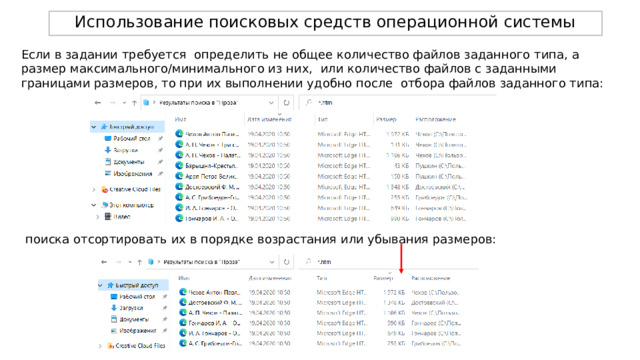Viewport: 640px width, 360px height.
Task: Click pin icon beside Загрузки in lower window
Action: pos(164,308)
